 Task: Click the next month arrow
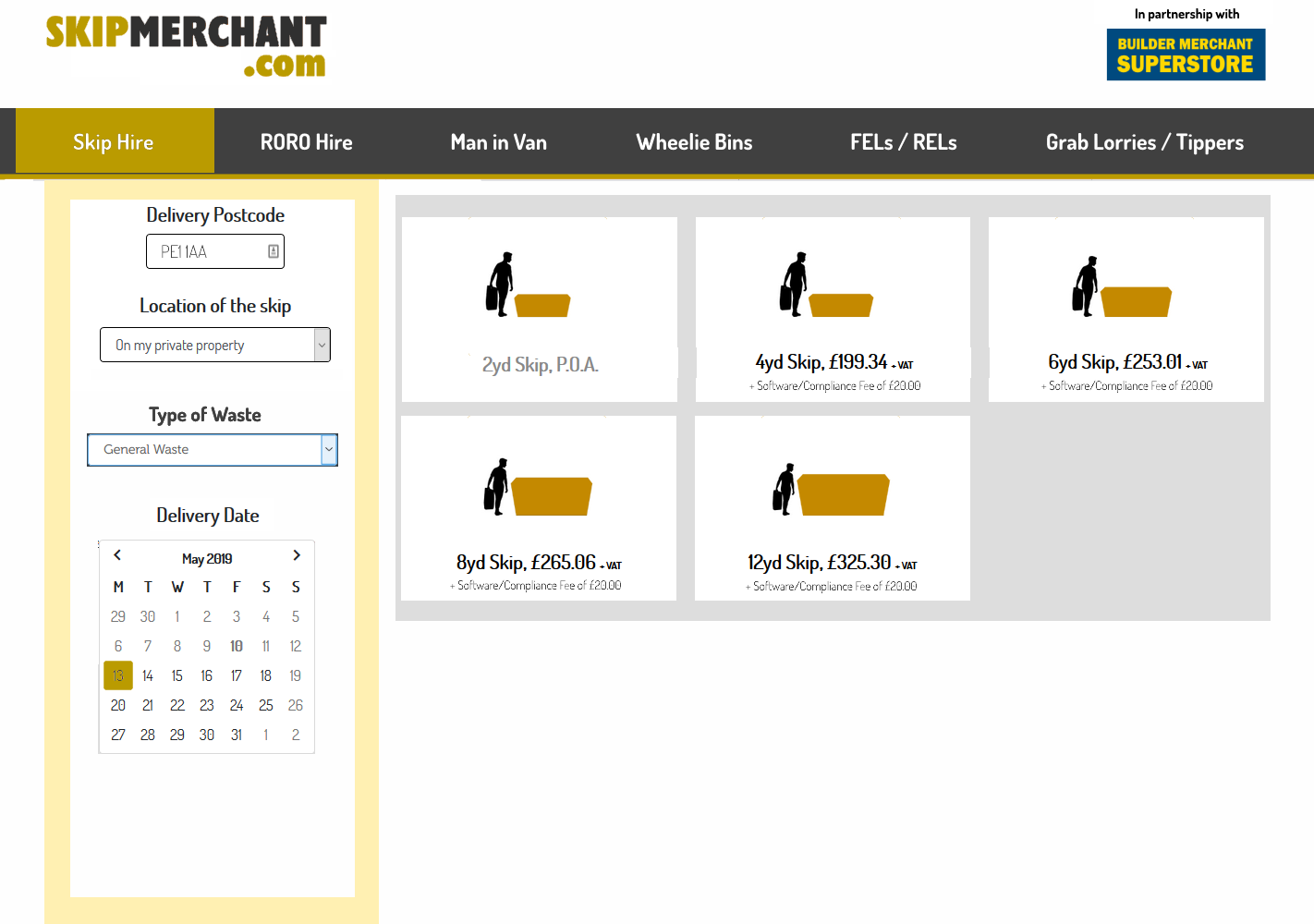tap(296, 554)
